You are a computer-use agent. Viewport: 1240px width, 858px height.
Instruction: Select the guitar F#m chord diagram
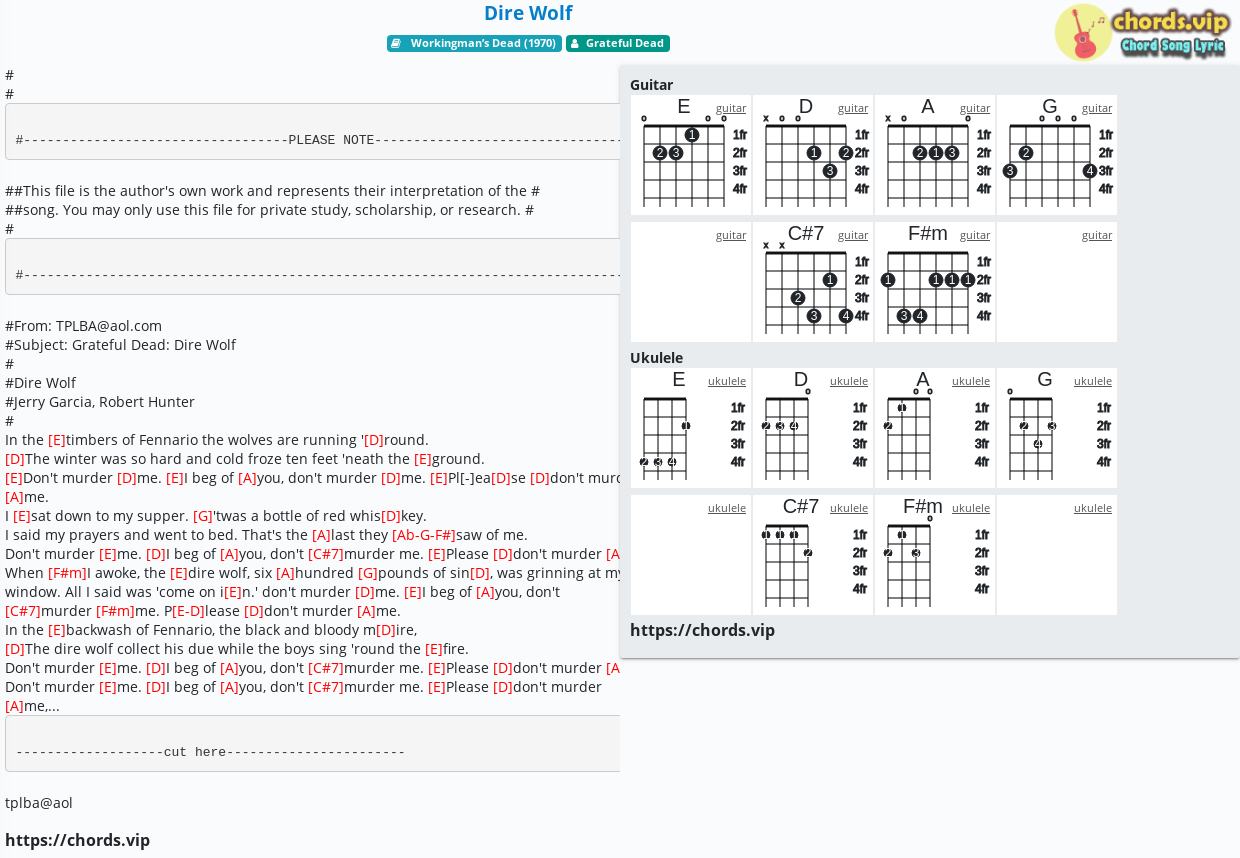(x=935, y=282)
